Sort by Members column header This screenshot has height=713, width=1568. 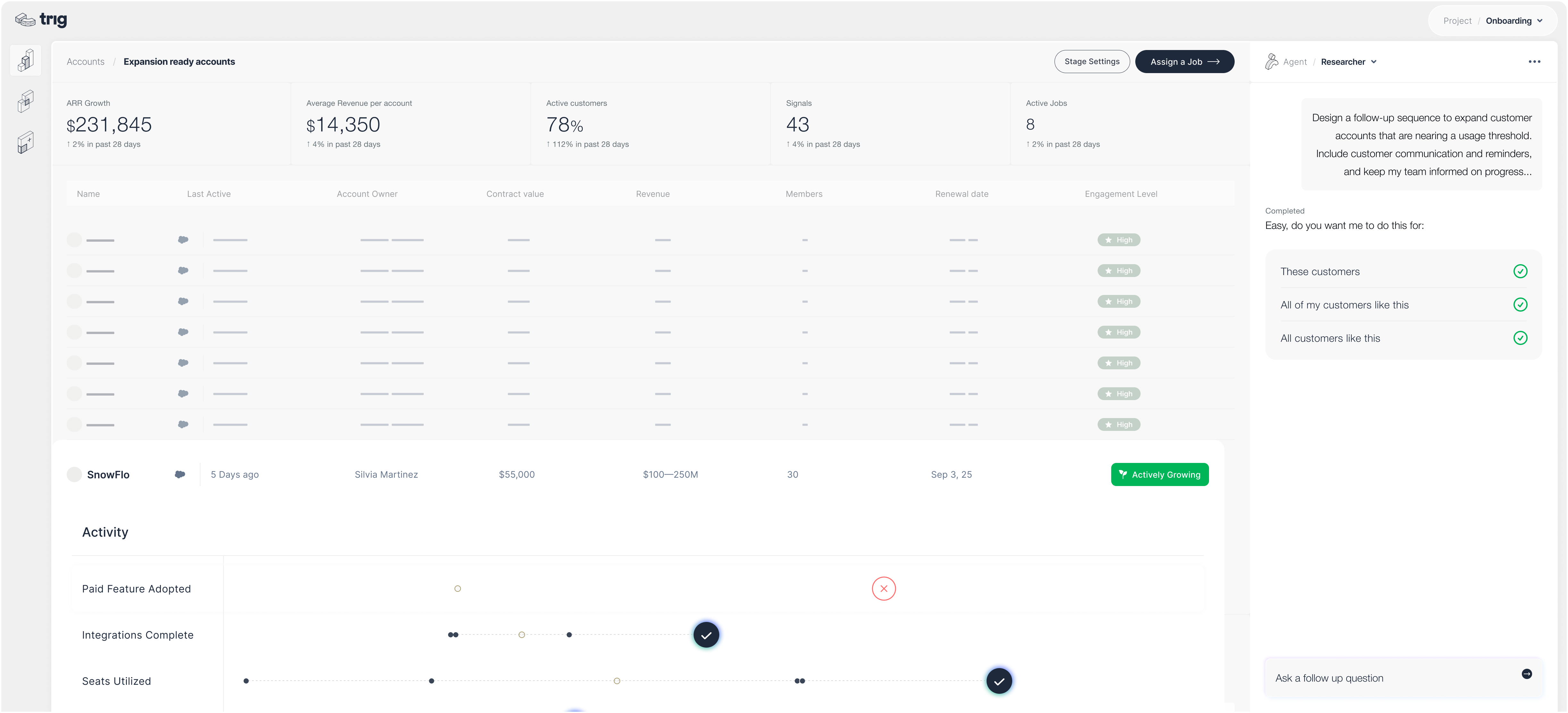(x=804, y=194)
